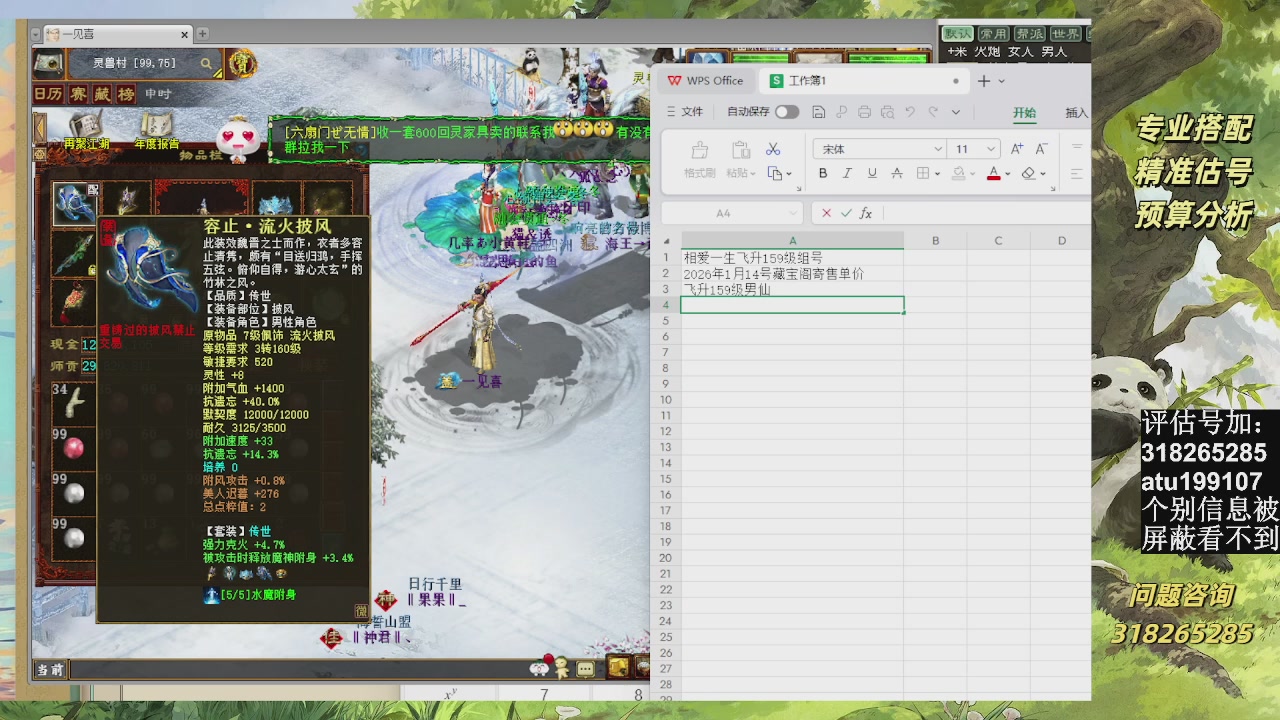Screen dimensions: 1280x720
Task: Open the world map icon in game
Action: pos(48,63)
